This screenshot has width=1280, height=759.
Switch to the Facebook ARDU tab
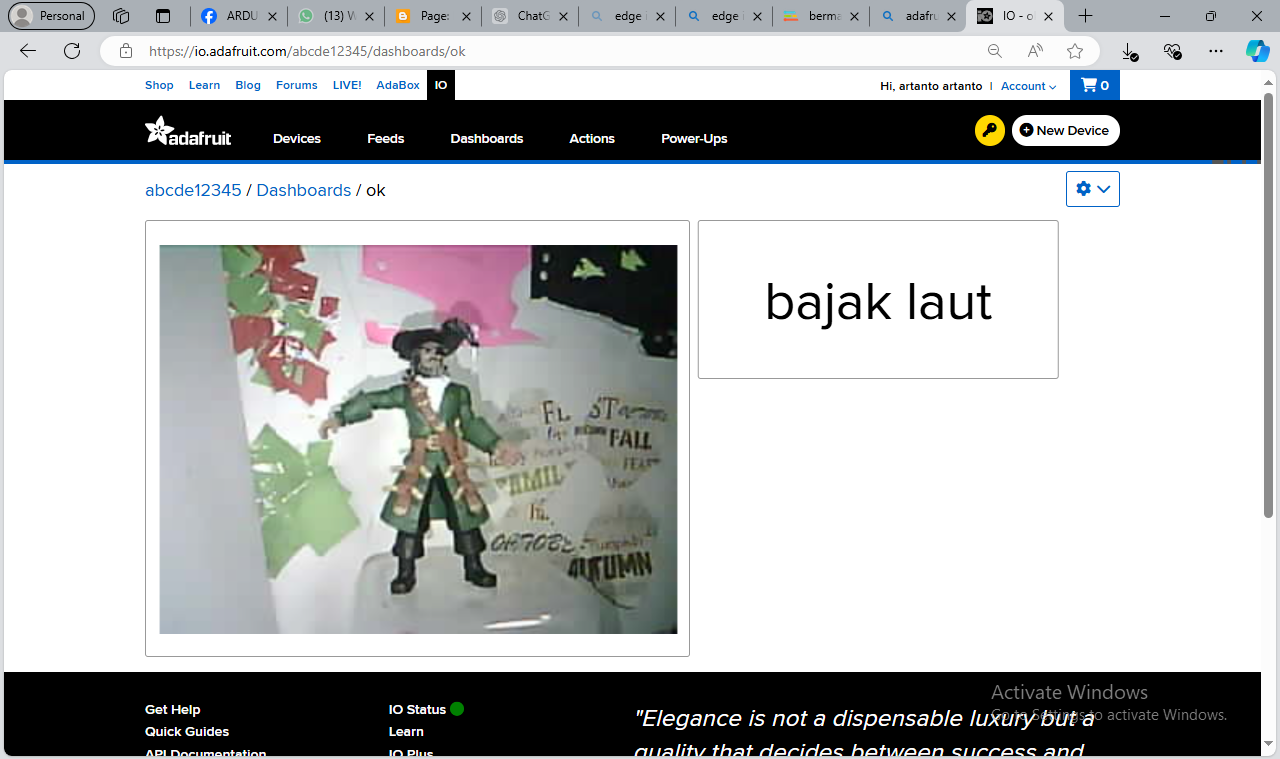pyautogui.click(x=238, y=16)
